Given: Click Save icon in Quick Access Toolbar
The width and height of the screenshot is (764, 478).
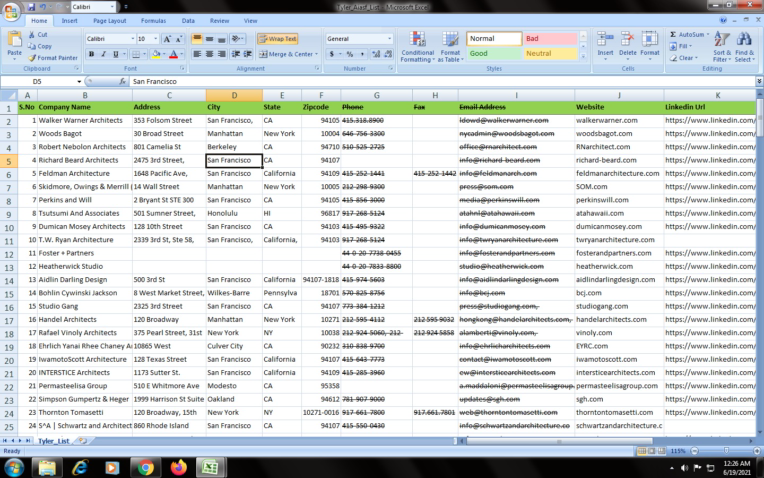Looking at the screenshot, I should [32, 7].
